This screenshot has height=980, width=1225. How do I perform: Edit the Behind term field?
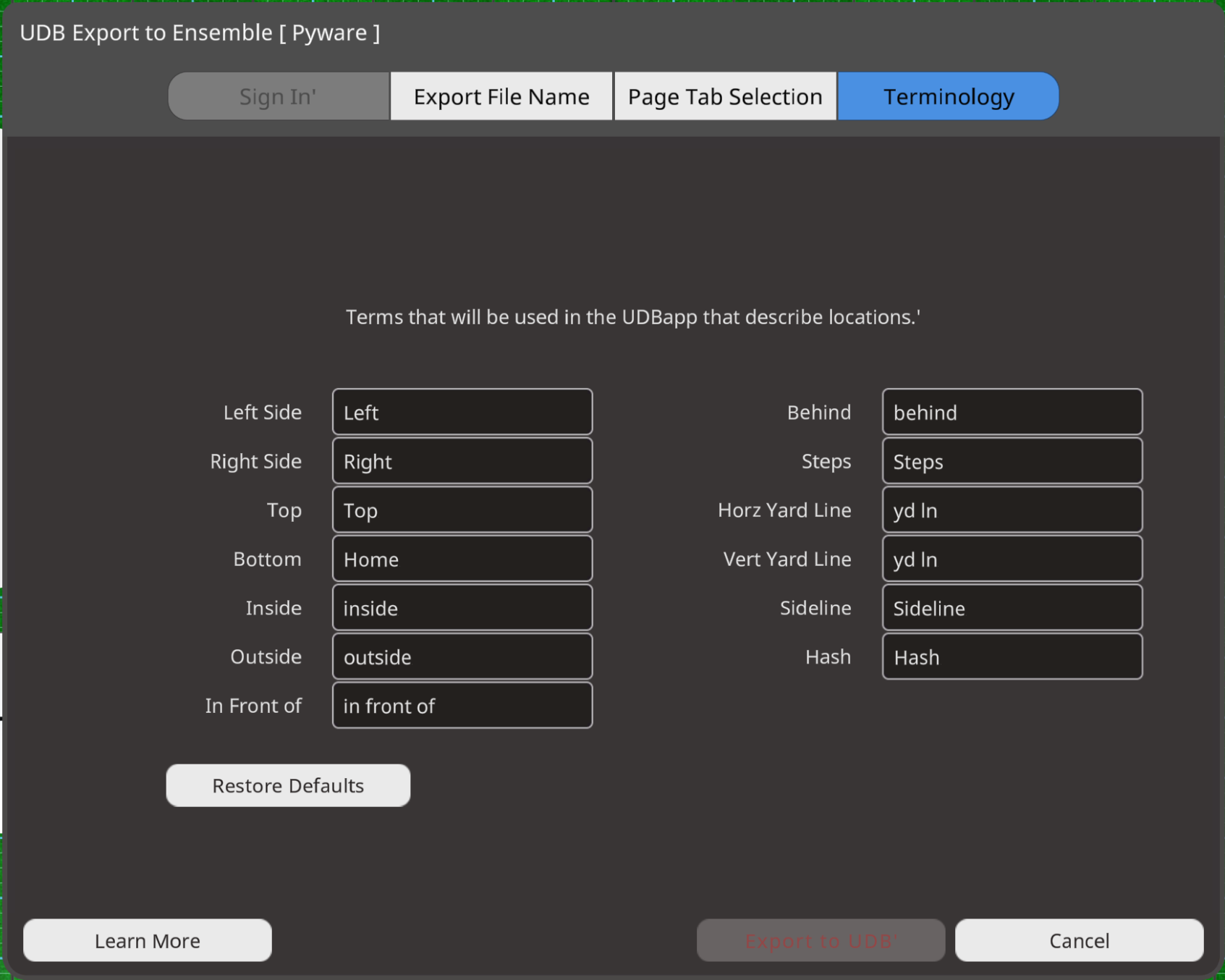tap(1012, 412)
